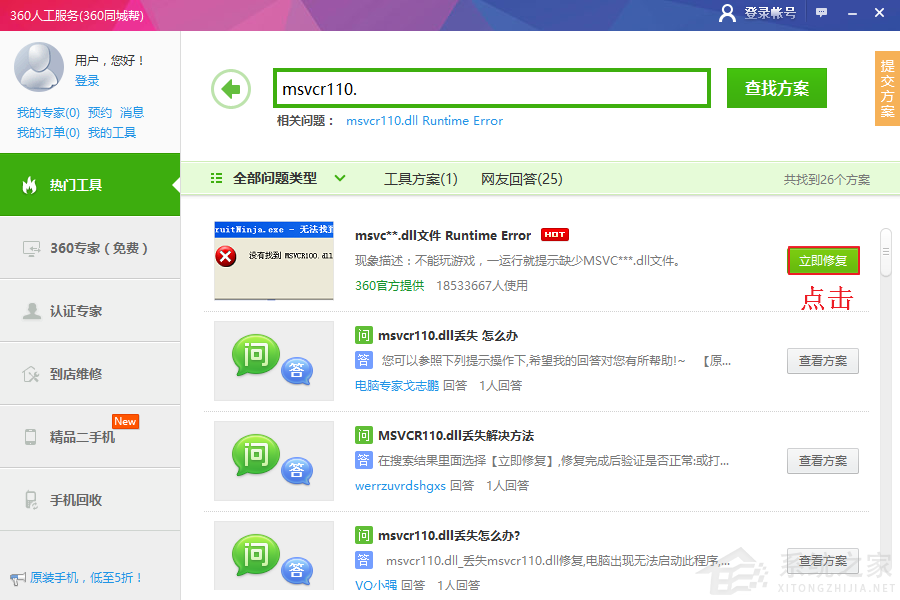Click the monitor icon for 360专家（免费）
This screenshot has height=600, width=900.
pos(31,248)
